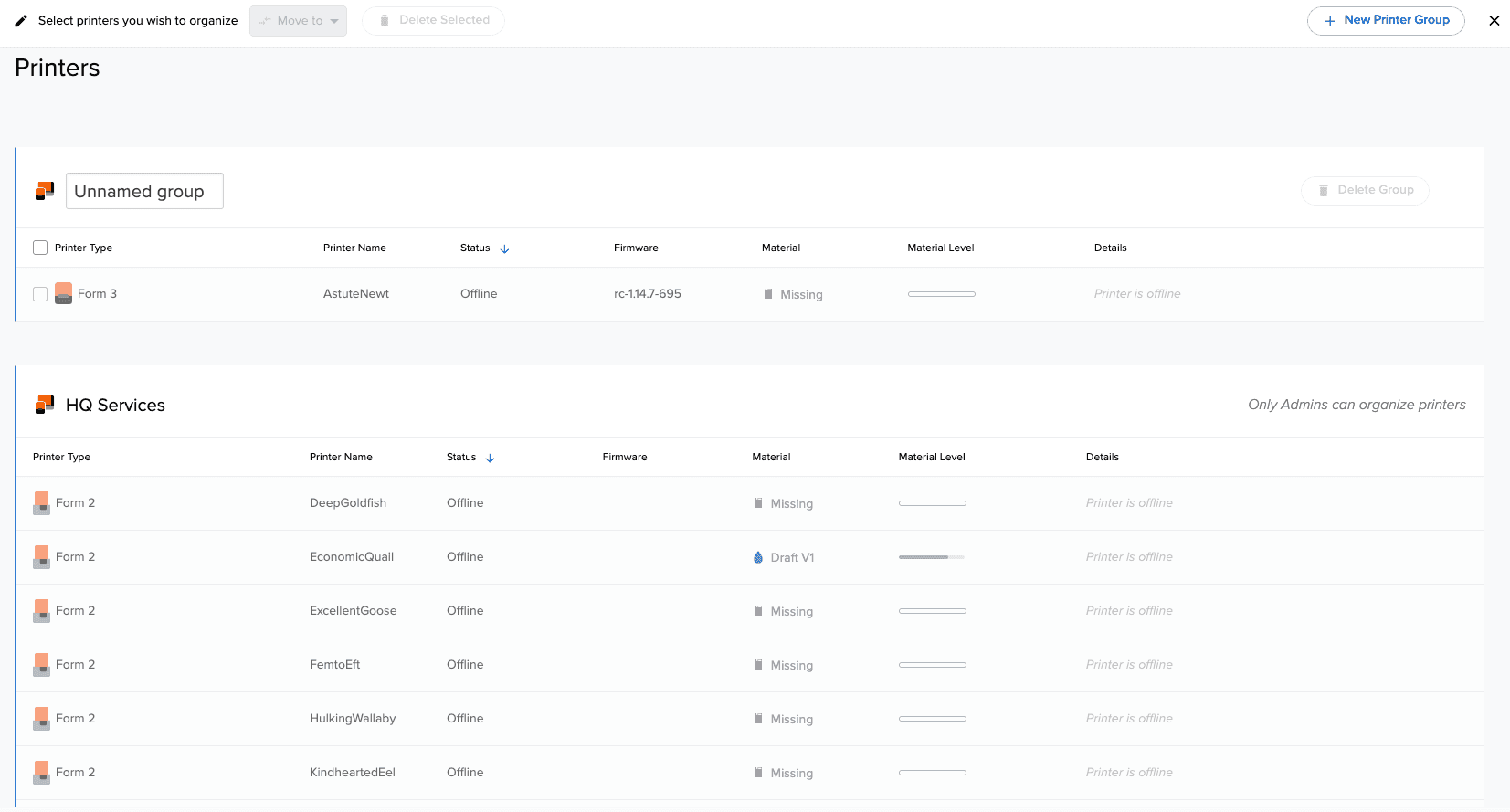The image size is (1510, 812).
Task: Click Delete Group button
Action: pyautogui.click(x=1365, y=190)
